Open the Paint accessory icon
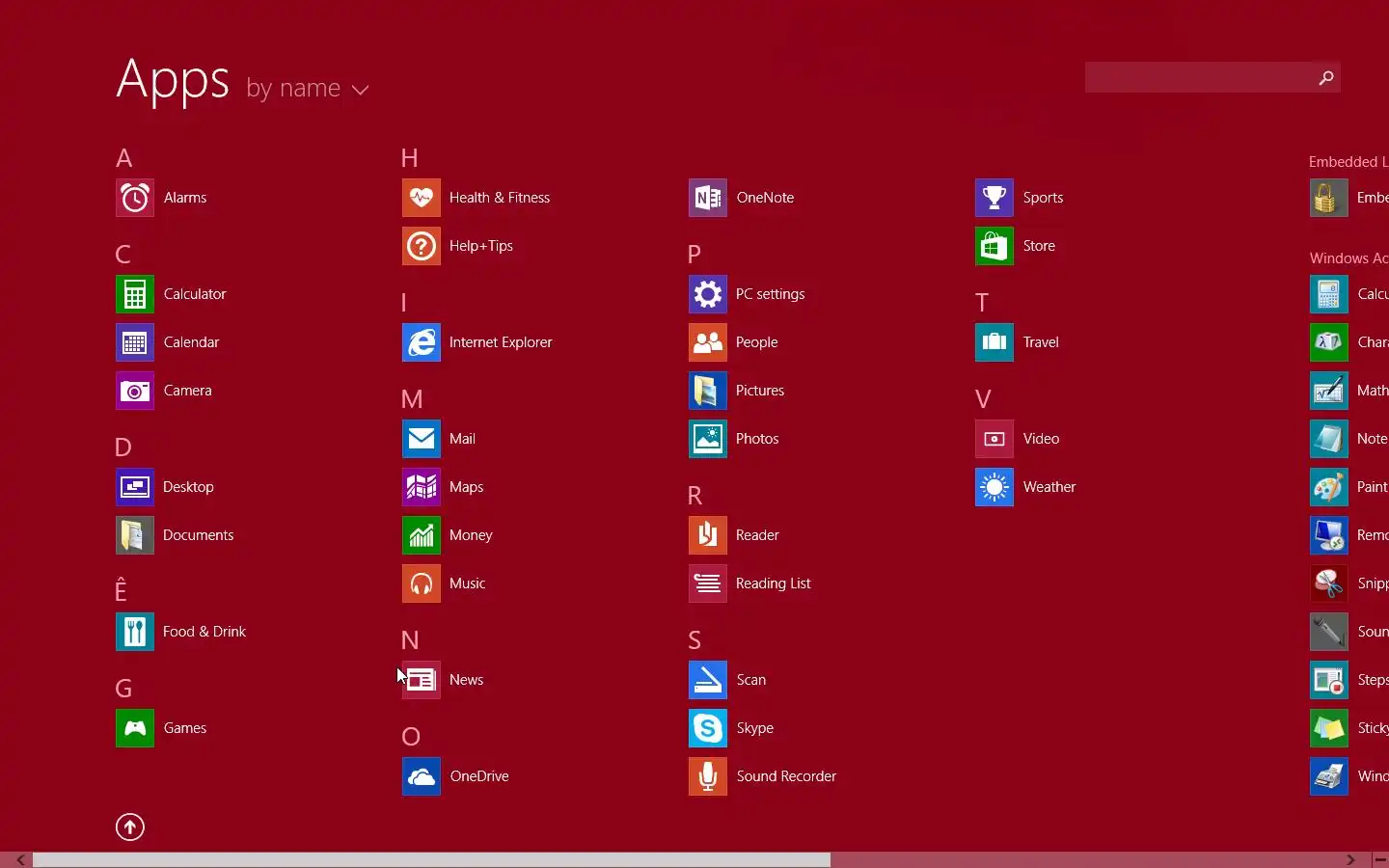 1329,487
